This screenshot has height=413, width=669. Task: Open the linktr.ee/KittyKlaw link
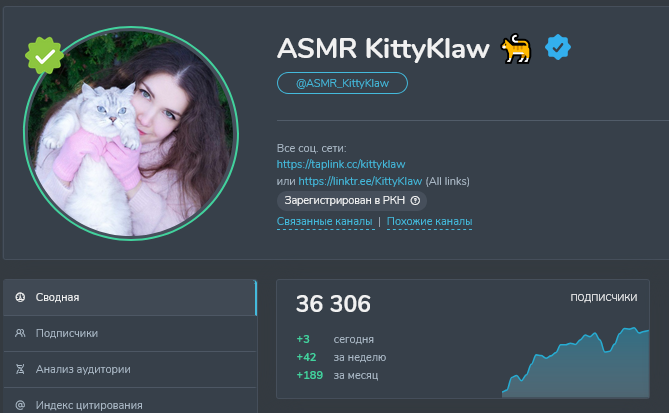360,181
